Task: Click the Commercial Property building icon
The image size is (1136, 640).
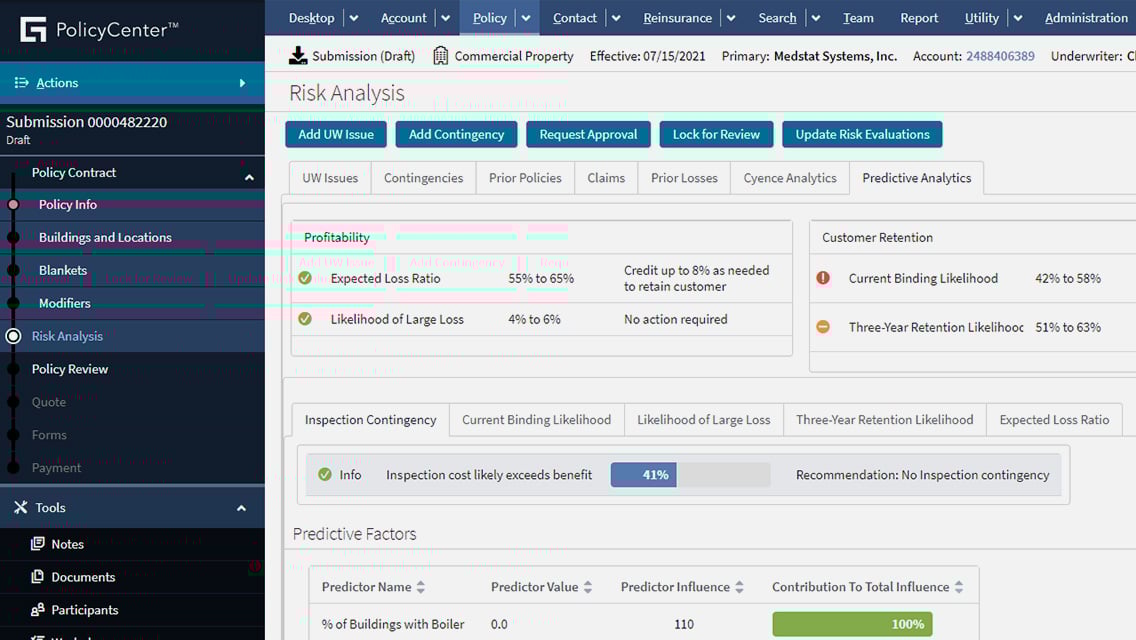Action: click(x=440, y=56)
